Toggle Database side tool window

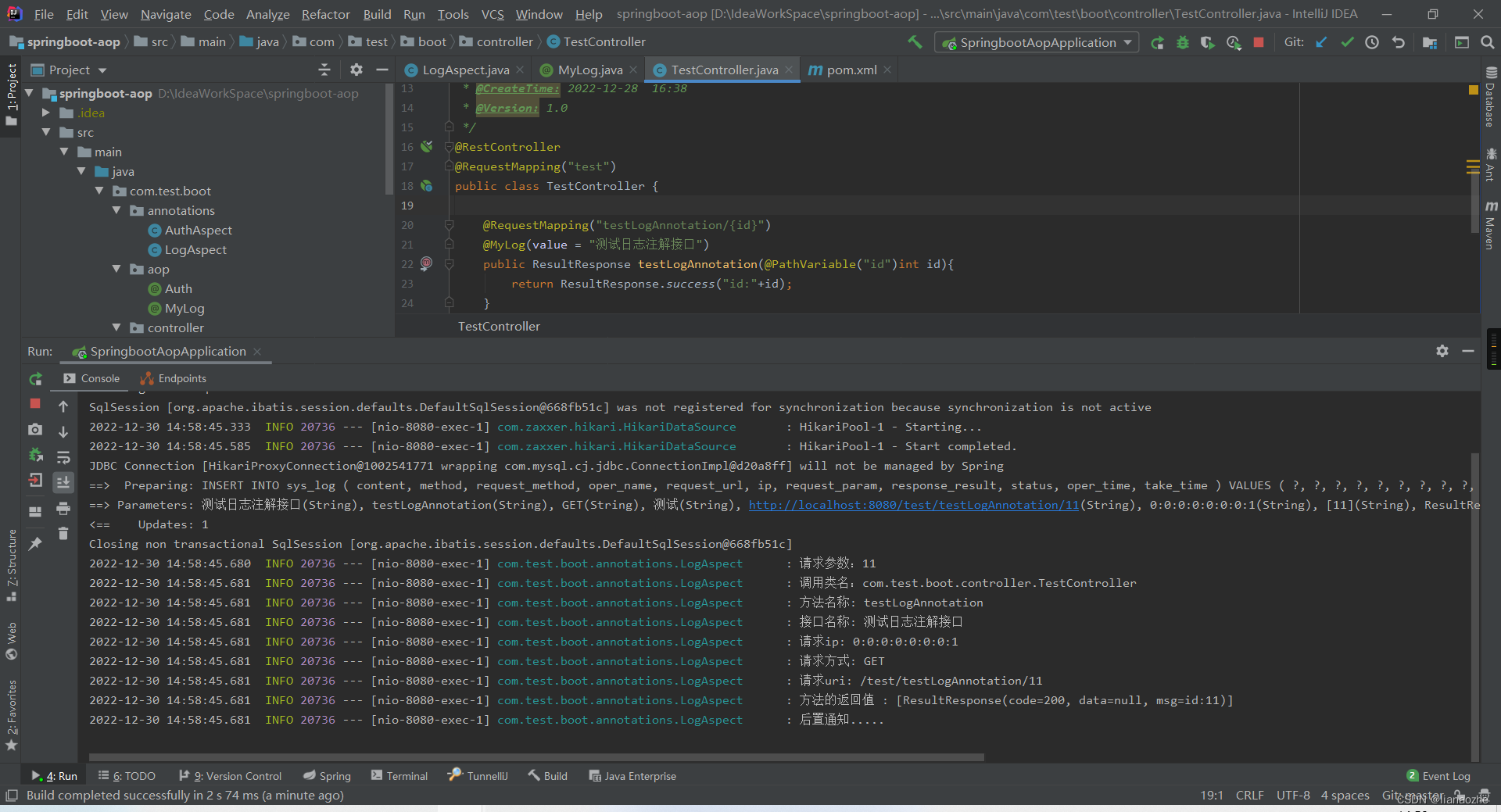point(1491,96)
